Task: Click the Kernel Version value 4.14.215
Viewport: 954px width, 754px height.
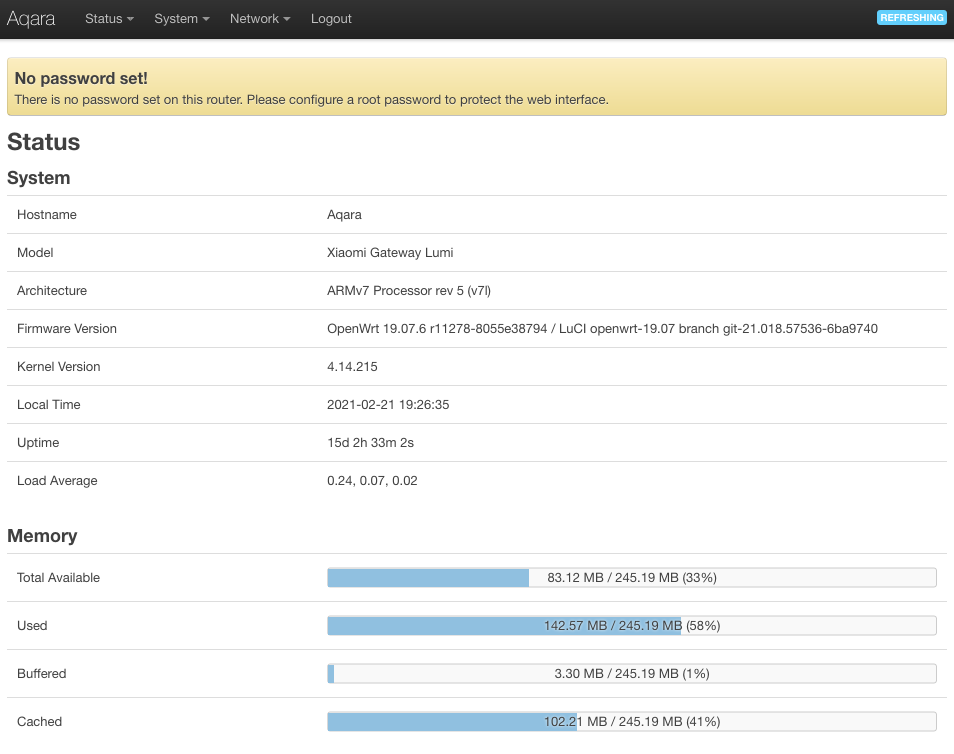Action: 352,367
